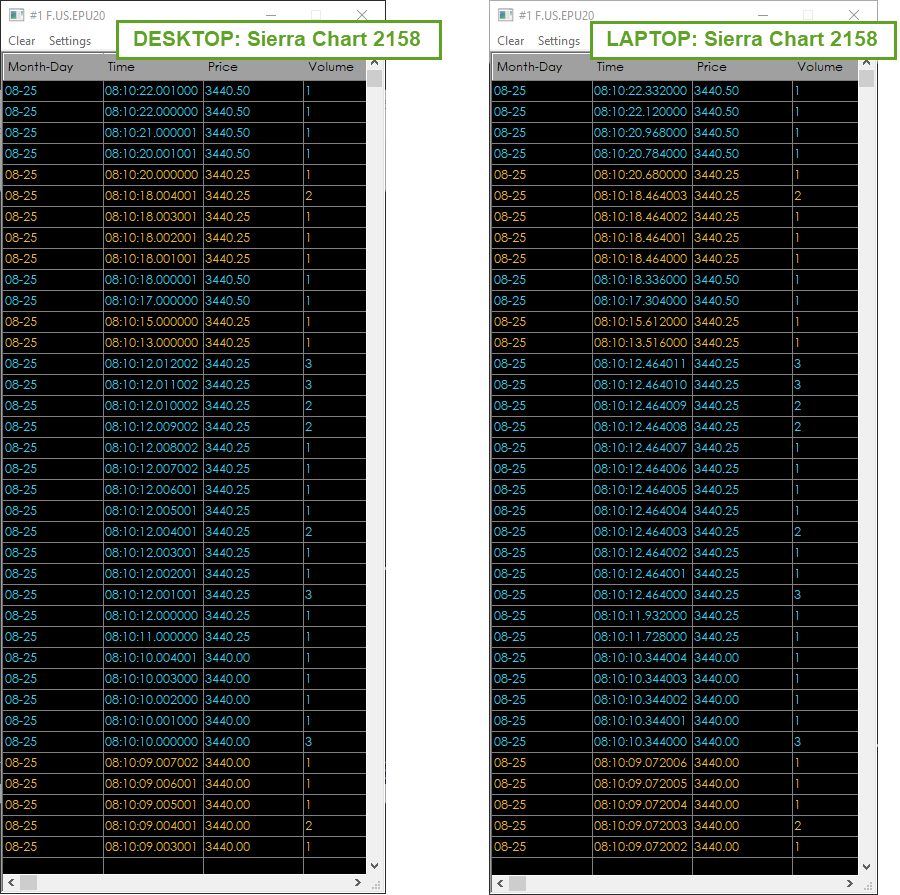Select time 08:10:17.000000 in Desktop window
Image resolution: width=900 pixels, height=895 pixels.
[x=152, y=301]
